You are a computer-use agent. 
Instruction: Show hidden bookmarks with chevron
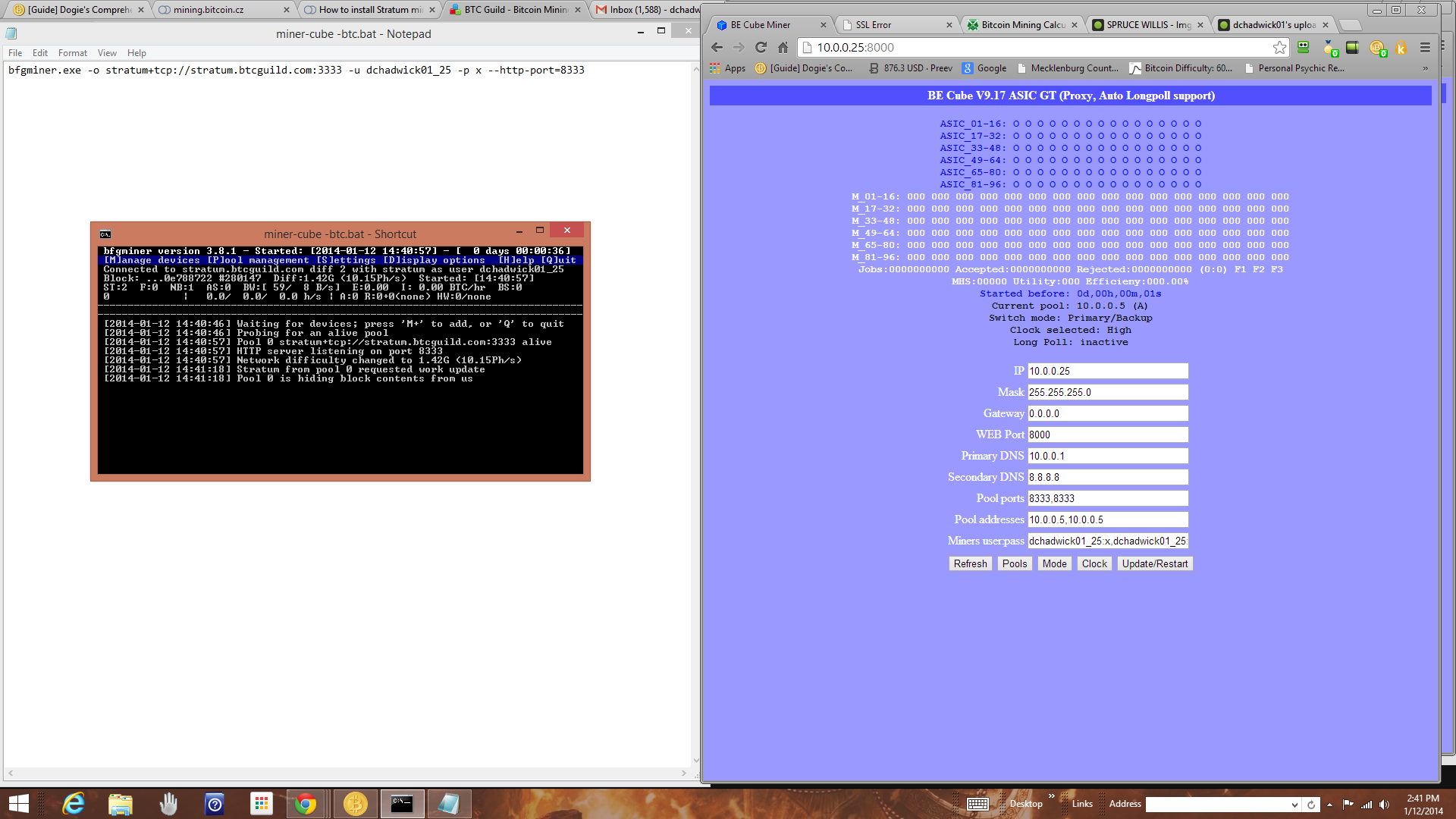1425,68
